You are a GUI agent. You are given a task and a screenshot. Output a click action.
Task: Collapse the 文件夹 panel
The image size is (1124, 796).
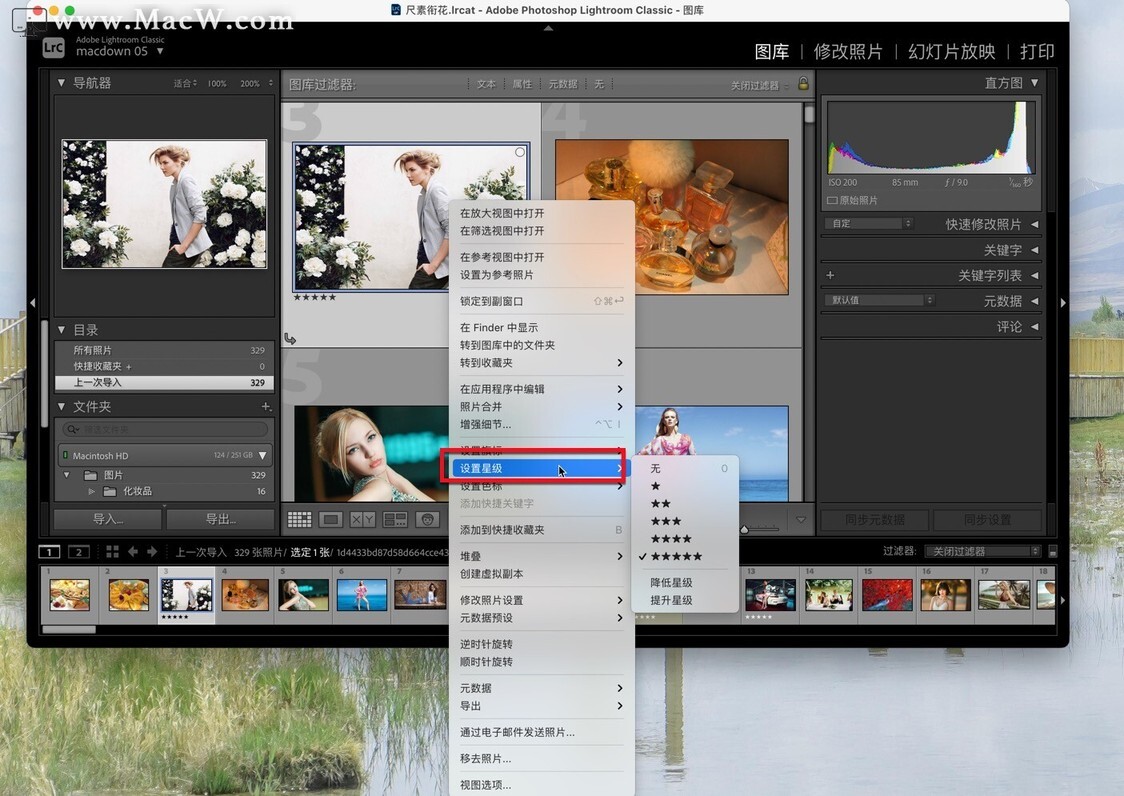61,407
